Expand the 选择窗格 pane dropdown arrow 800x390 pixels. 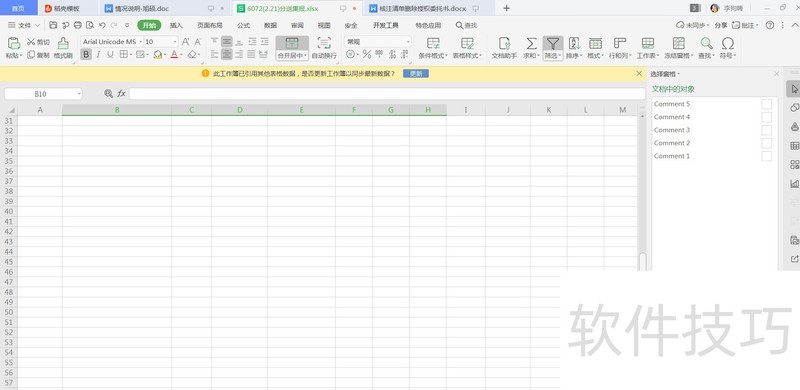point(679,74)
